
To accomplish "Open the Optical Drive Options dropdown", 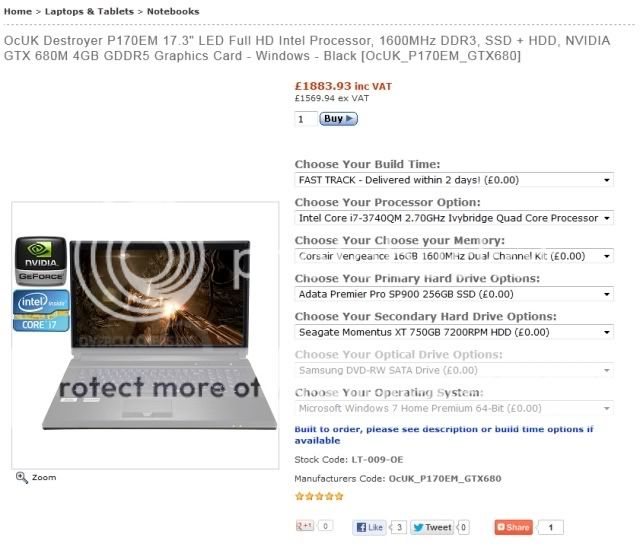I will [x=454, y=370].
